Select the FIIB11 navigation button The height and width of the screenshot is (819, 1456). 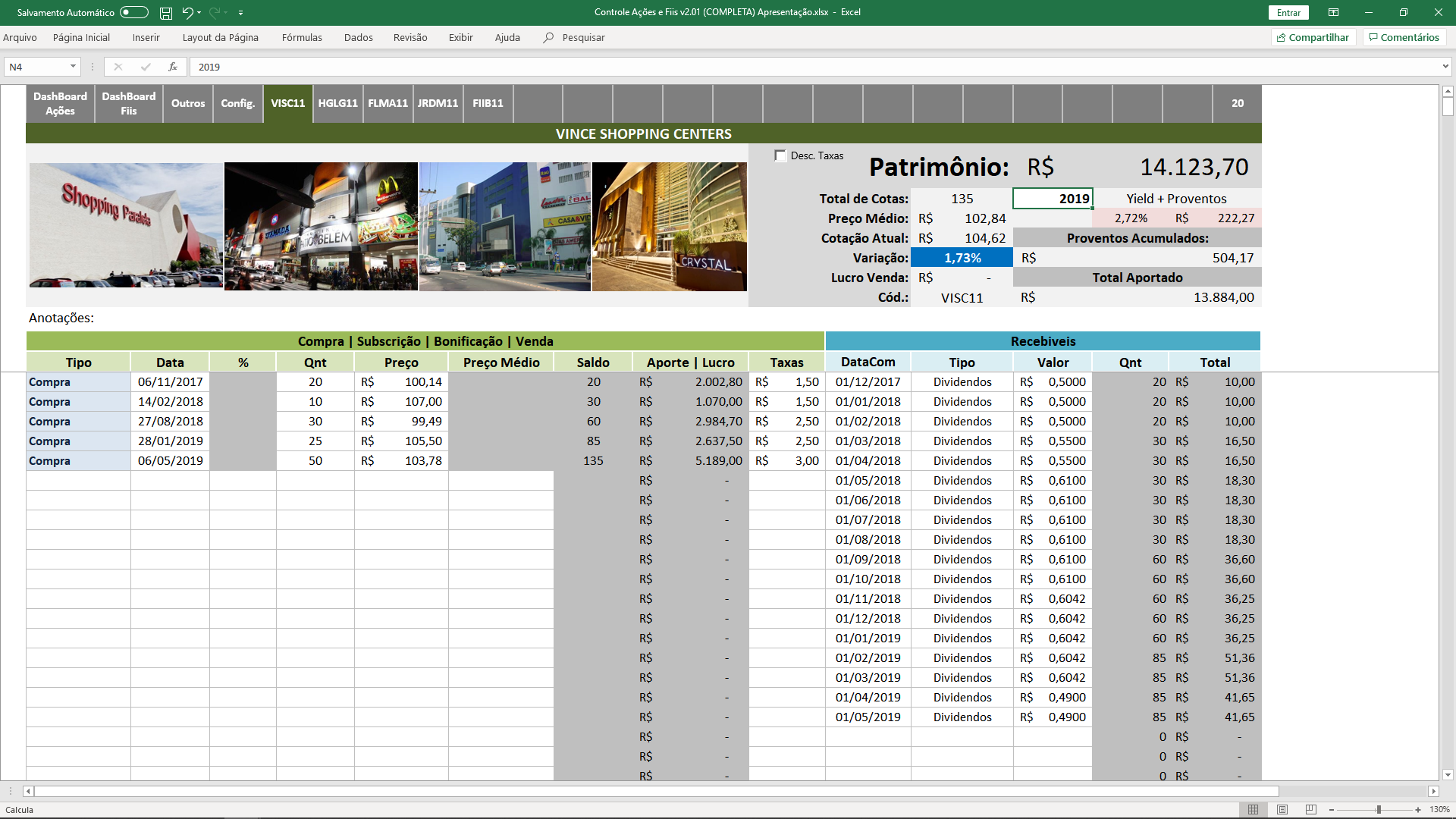(x=488, y=103)
